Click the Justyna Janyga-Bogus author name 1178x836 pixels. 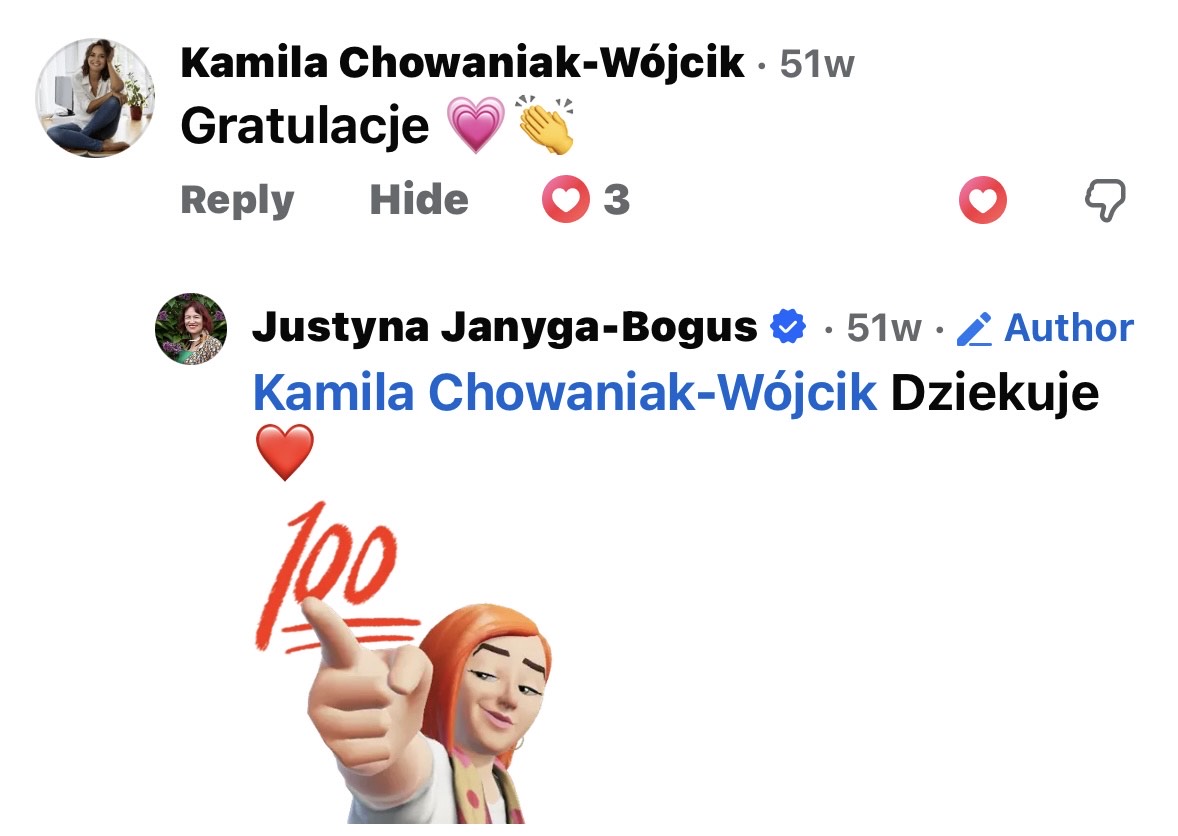(505, 327)
